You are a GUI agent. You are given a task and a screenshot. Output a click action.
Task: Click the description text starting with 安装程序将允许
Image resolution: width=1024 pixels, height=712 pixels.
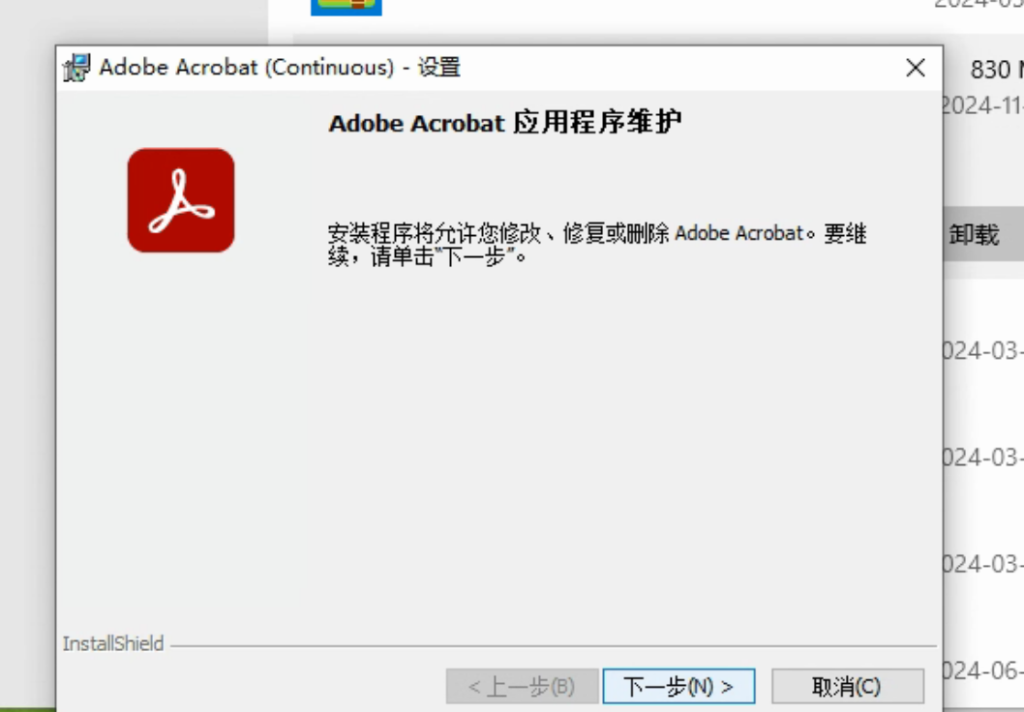[x=597, y=244]
